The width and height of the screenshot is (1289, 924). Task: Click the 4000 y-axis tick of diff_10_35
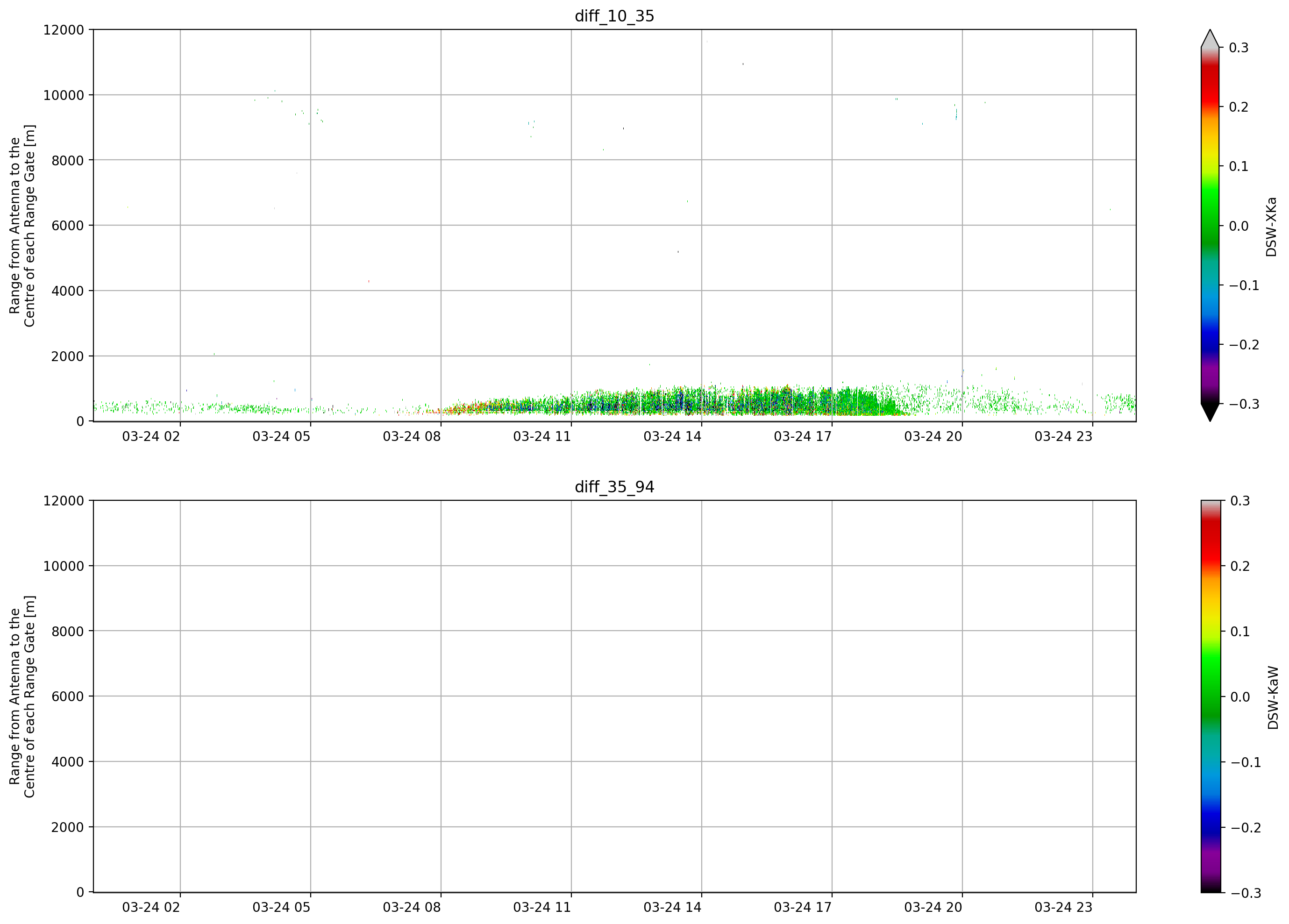pos(68,291)
